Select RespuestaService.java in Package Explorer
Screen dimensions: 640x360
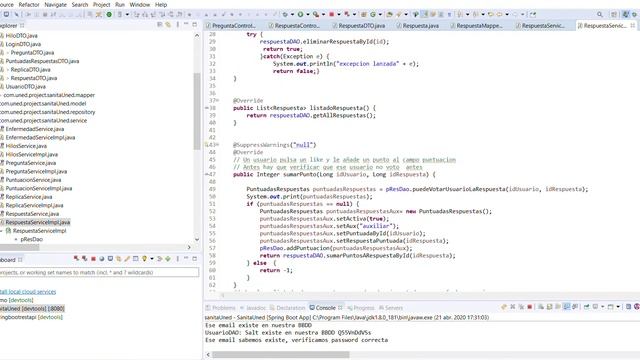32,213
